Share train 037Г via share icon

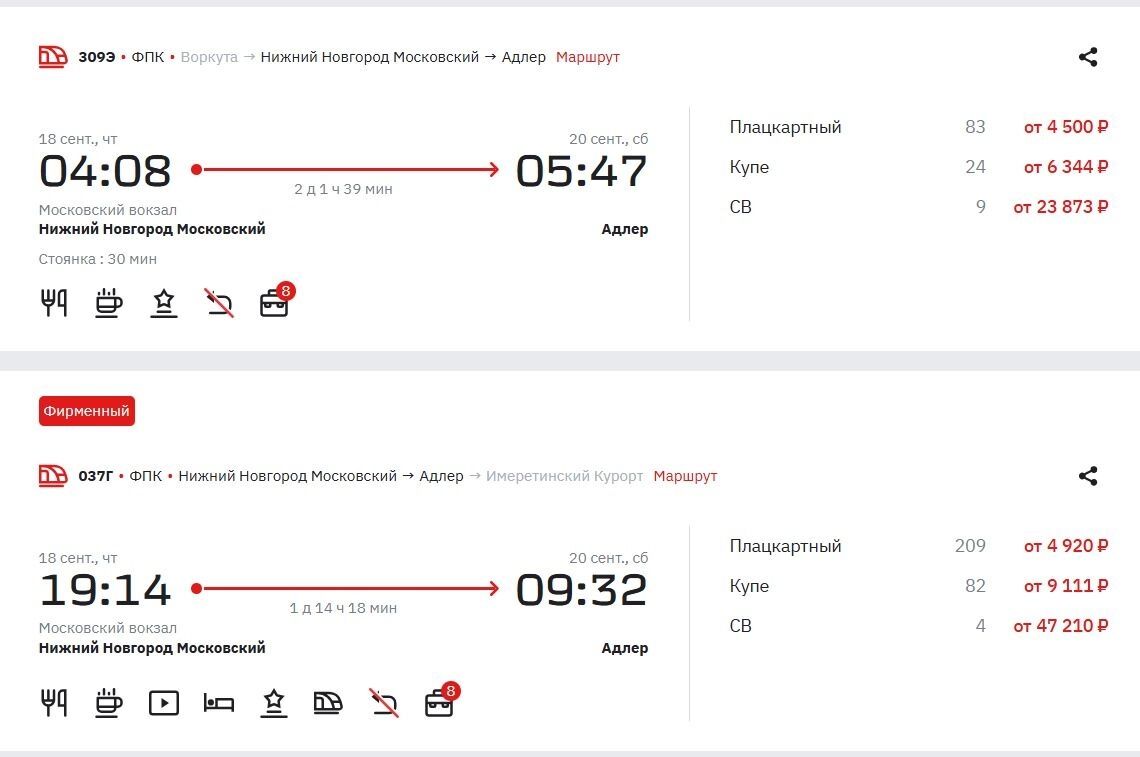tap(1088, 476)
